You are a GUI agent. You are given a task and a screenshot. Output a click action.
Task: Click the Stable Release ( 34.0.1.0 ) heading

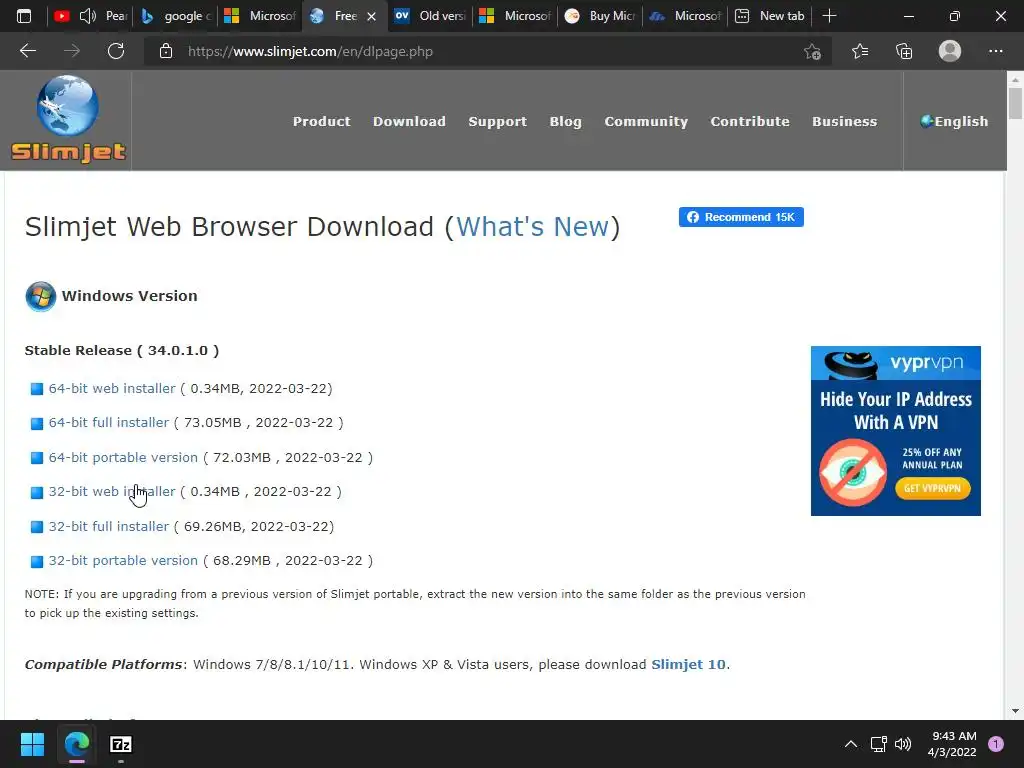tap(121, 350)
